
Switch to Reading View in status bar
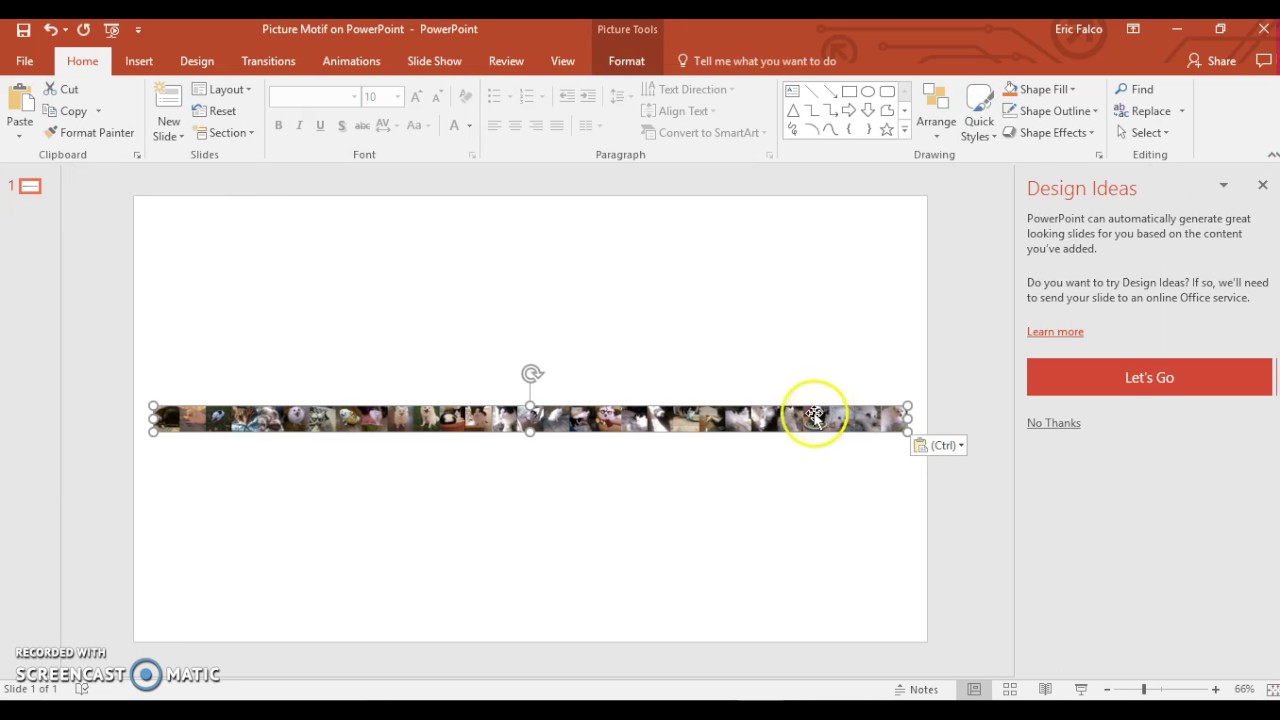coord(1045,689)
